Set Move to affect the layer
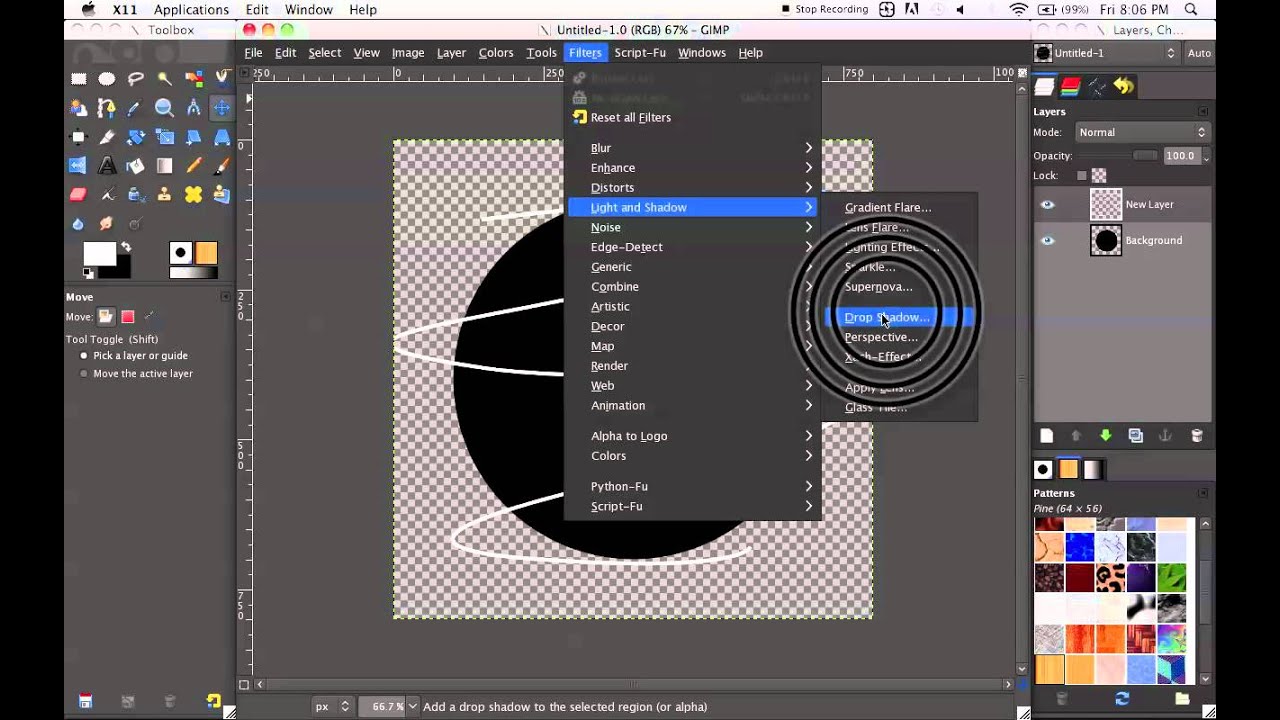 (x=106, y=317)
